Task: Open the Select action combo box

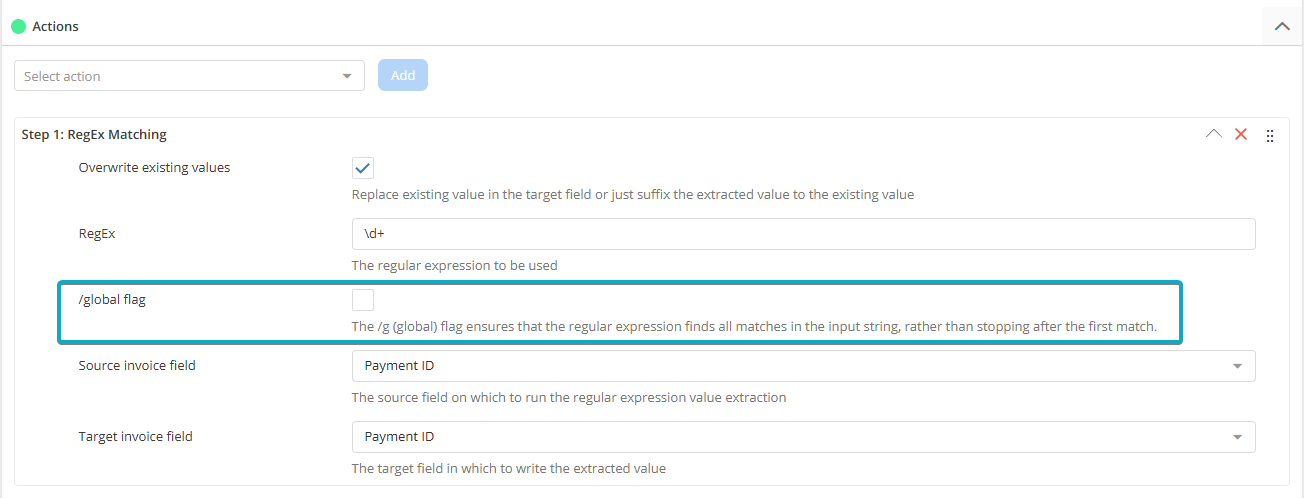Action: [180, 76]
